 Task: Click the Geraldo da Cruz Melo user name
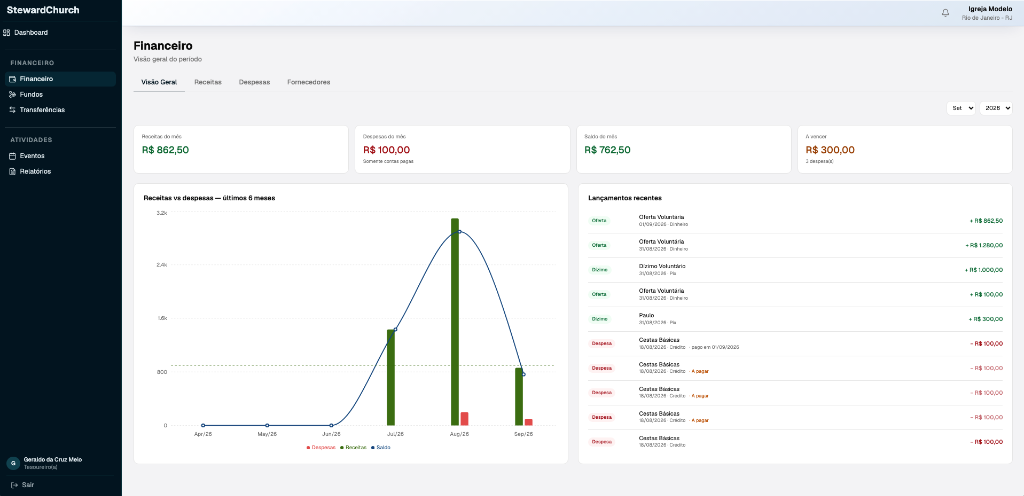point(53,459)
